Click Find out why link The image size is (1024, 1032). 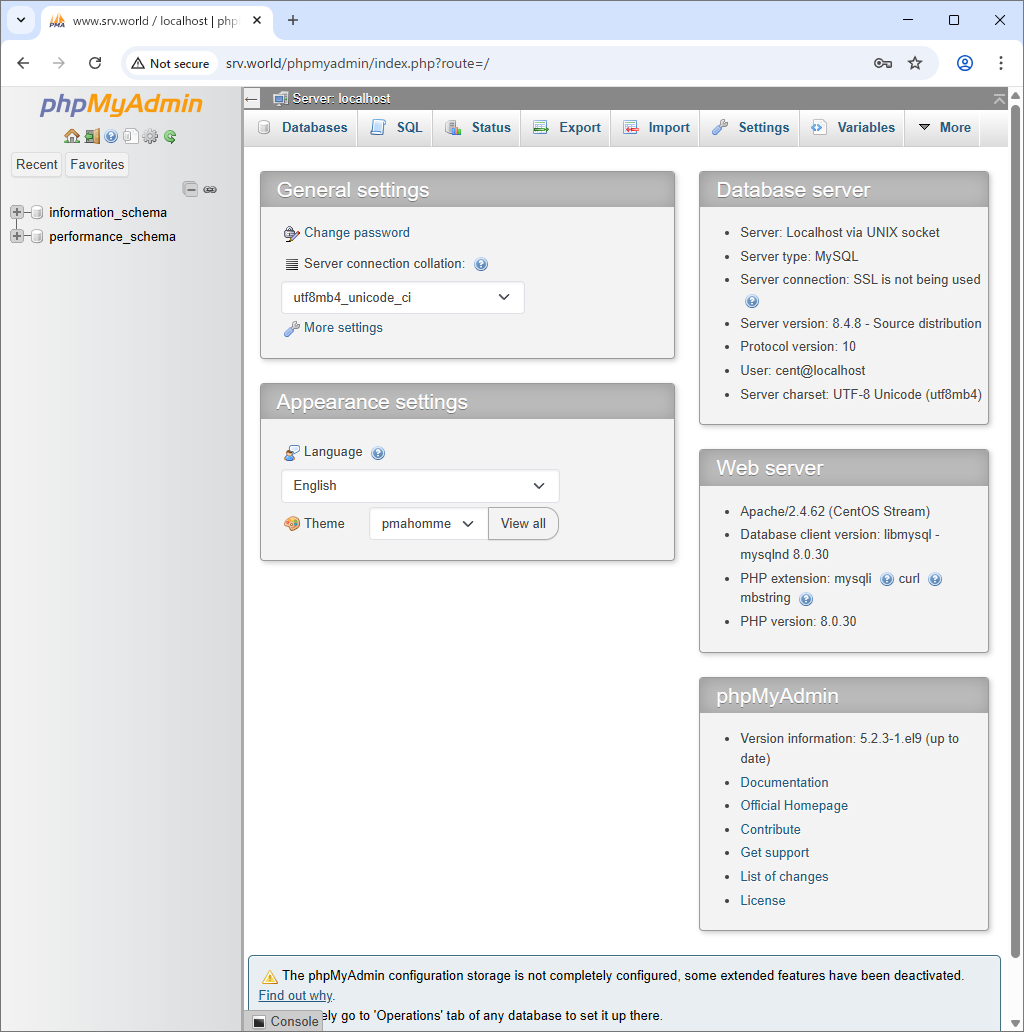click(x=295, y=996)
